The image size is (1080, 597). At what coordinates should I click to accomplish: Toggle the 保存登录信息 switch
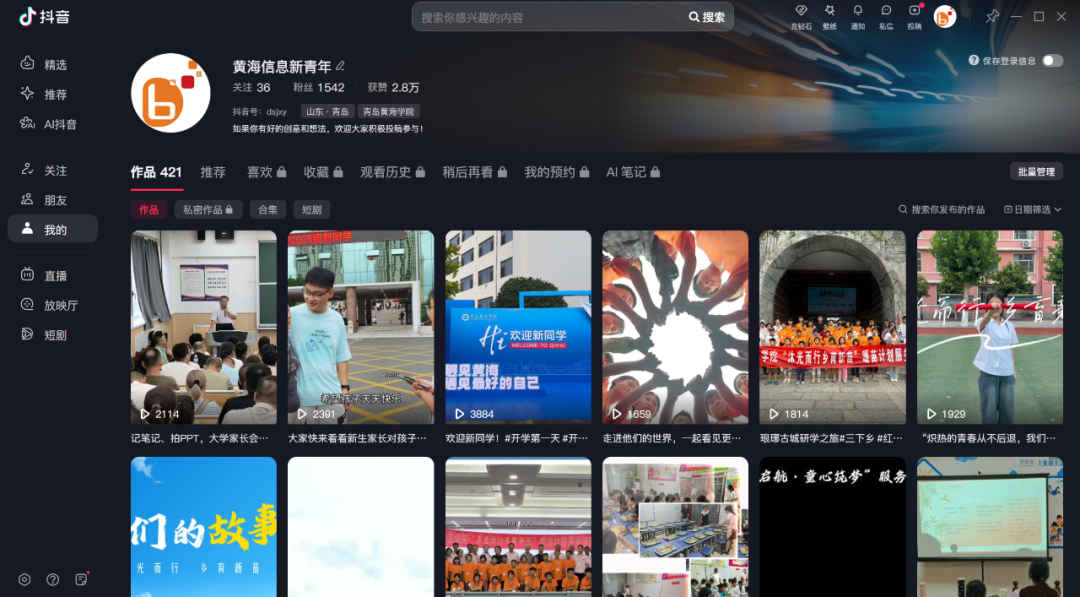[x=1052, y=61]
